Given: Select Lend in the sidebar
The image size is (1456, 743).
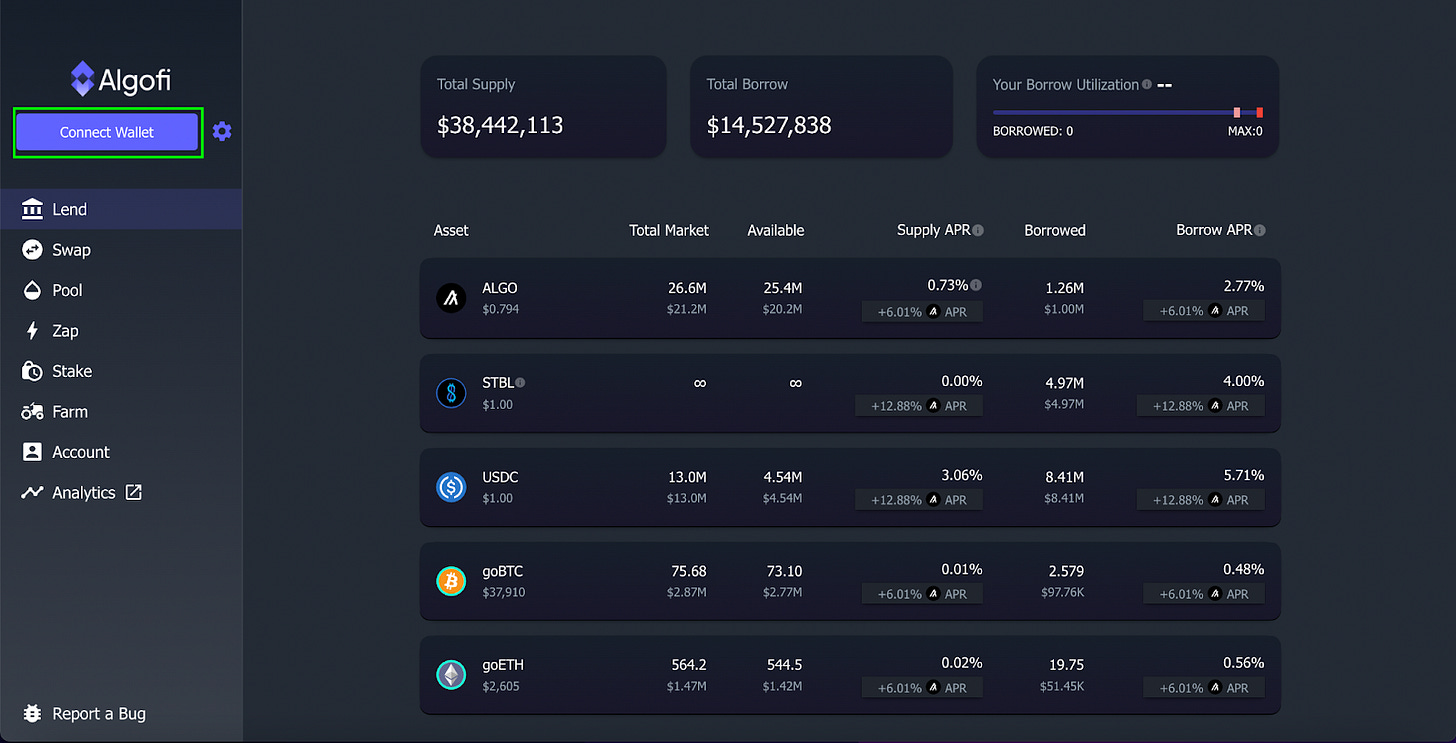Looking at the screenshot, I should (x=121, y=209).
